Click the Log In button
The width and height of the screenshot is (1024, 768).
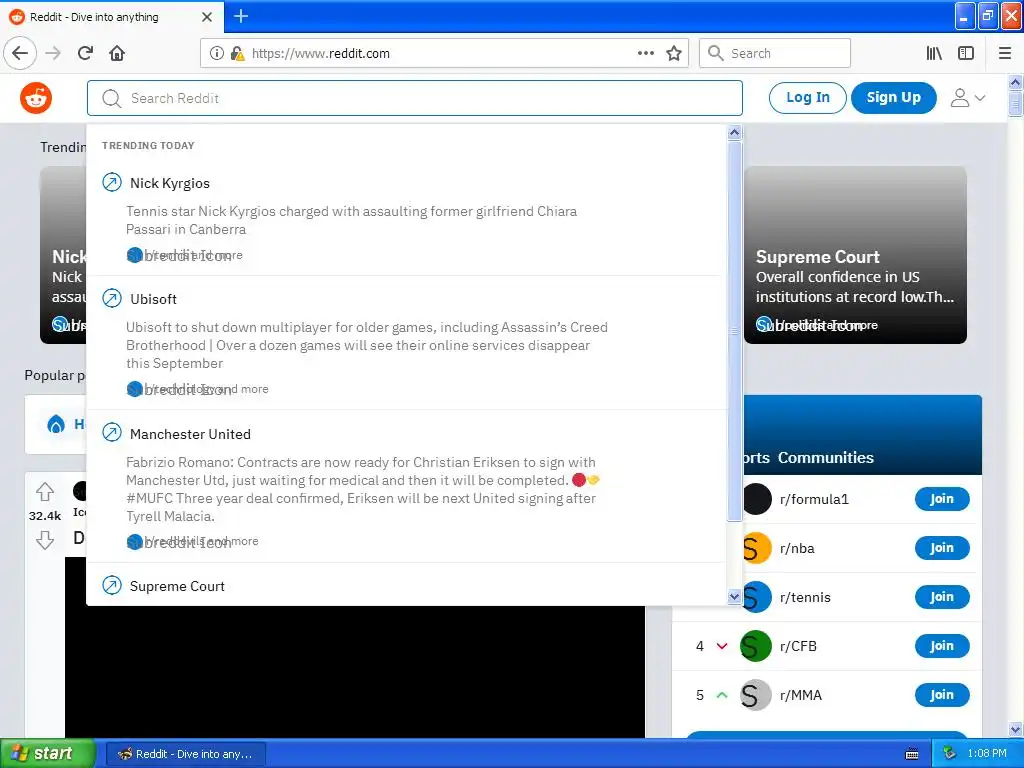click(x=808, y=98)
